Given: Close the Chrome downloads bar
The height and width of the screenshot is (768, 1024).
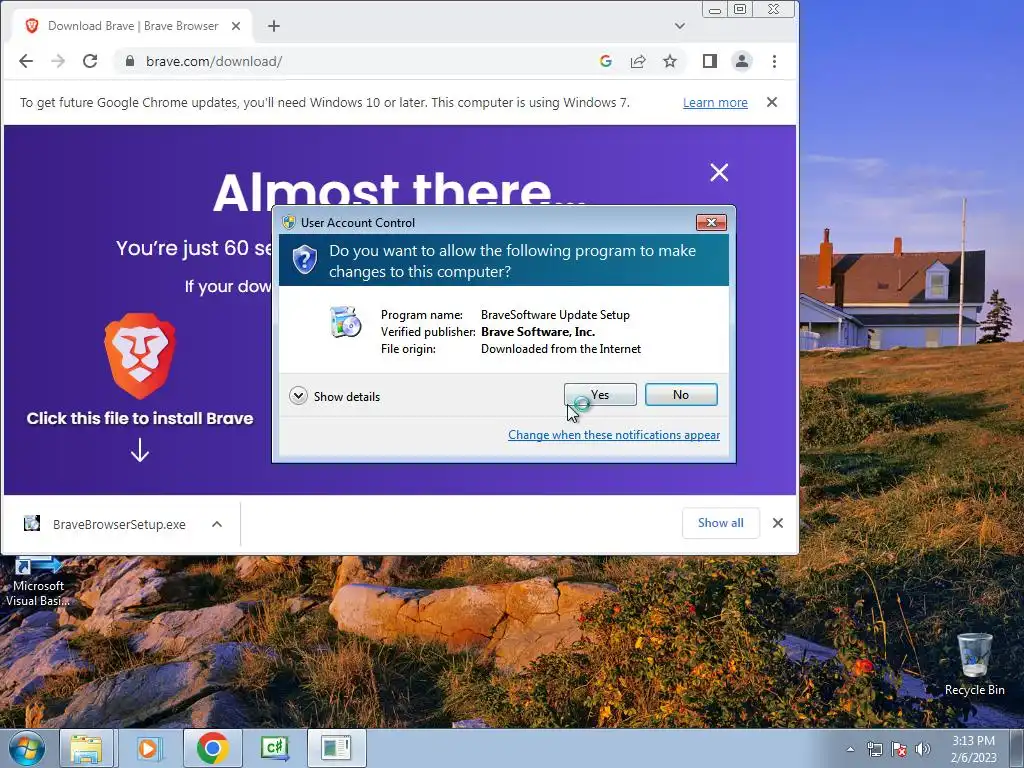Looking at the screenshot, I should tap(778, 523).
